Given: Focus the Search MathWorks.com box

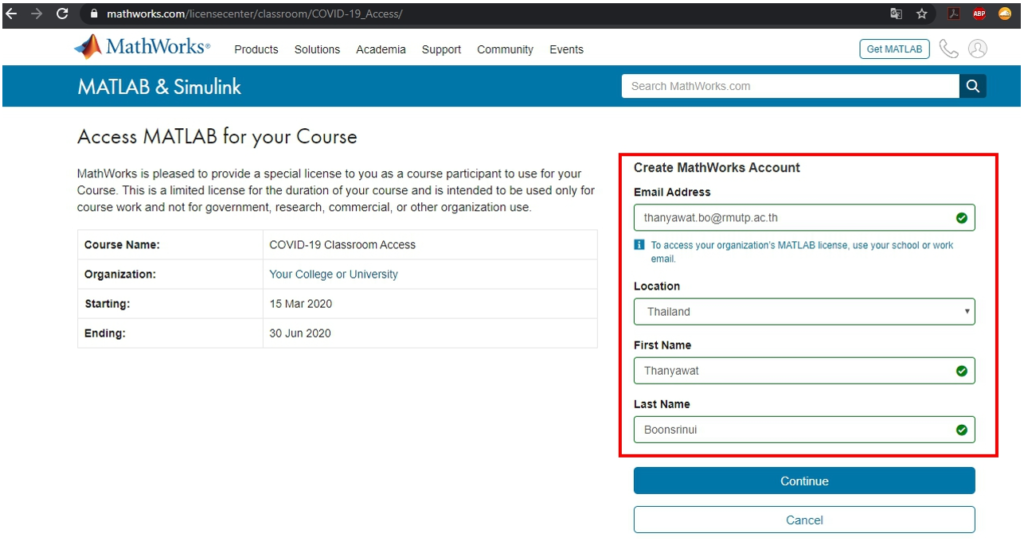Looking at the screenshot, I should point(790,86).
